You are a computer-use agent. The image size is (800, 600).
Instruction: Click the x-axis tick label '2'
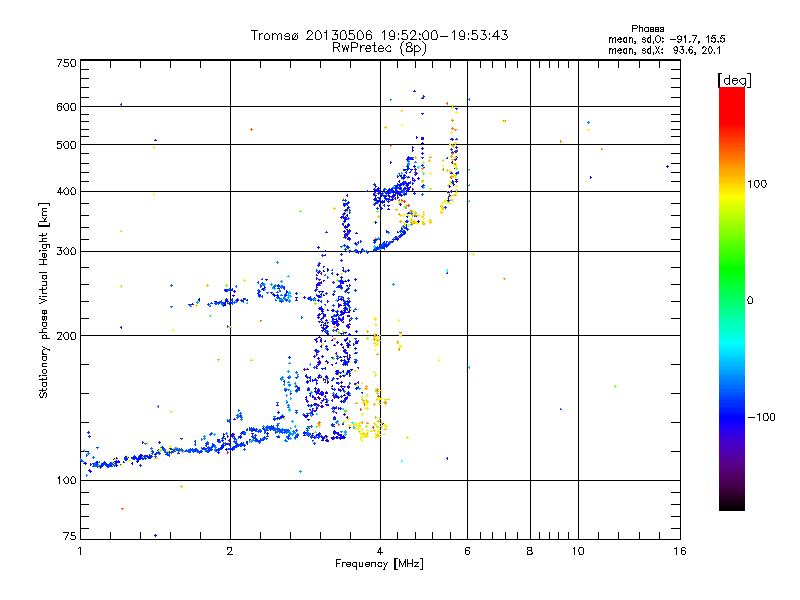[230, 551]
